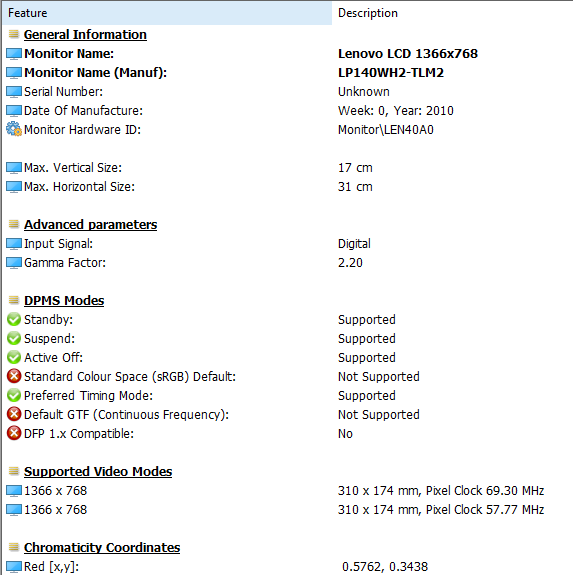Click red X icon beside Default GTF
Viewport: 573px width, 575px height.
coord(14,414)
